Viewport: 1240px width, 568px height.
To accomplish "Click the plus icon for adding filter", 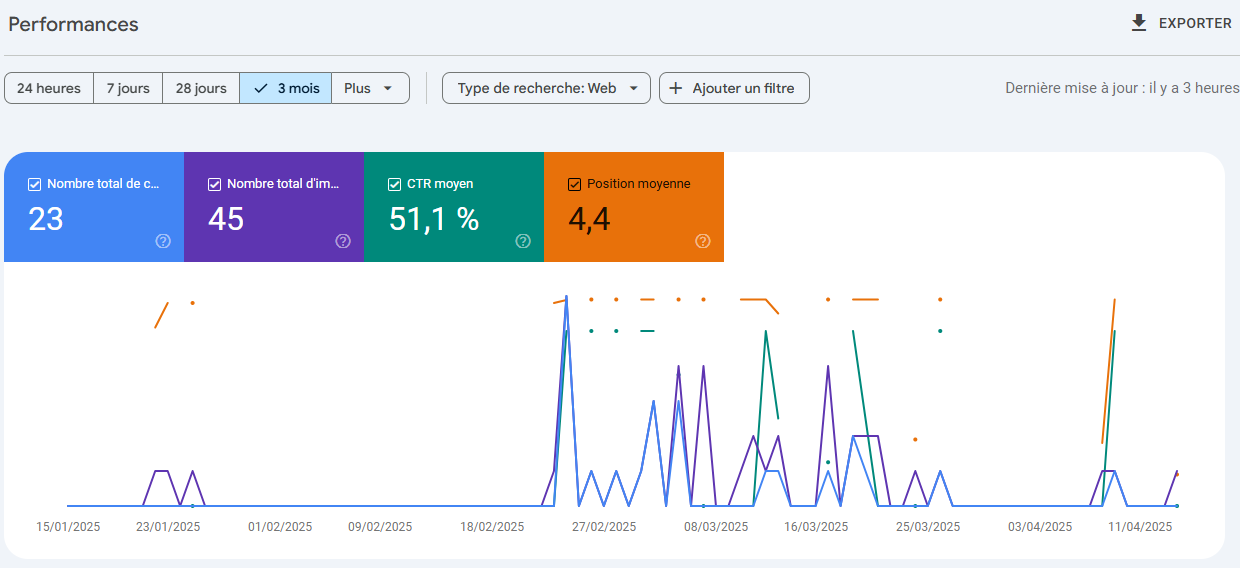I will (676, 88).
